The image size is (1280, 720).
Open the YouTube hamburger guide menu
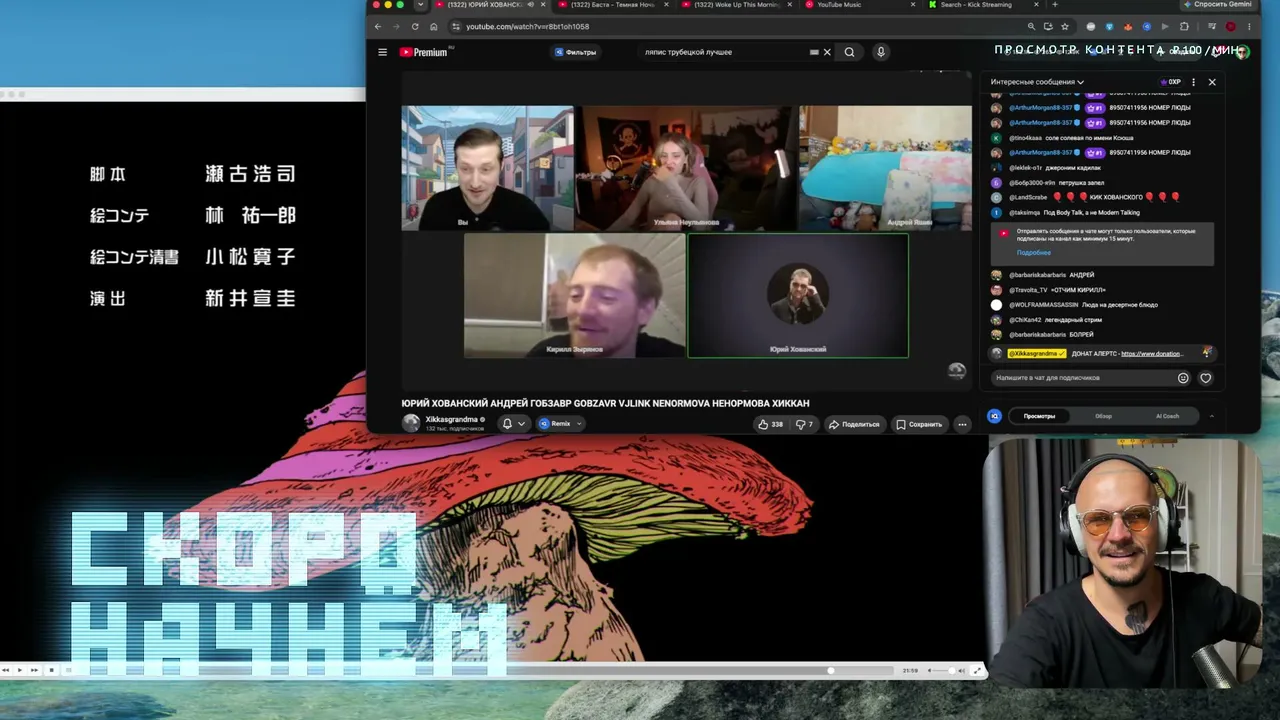tap(382, 52)
